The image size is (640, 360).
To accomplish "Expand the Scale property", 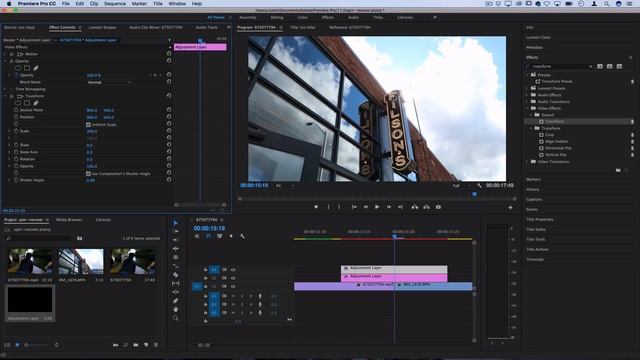I will (x=10, y=131).
